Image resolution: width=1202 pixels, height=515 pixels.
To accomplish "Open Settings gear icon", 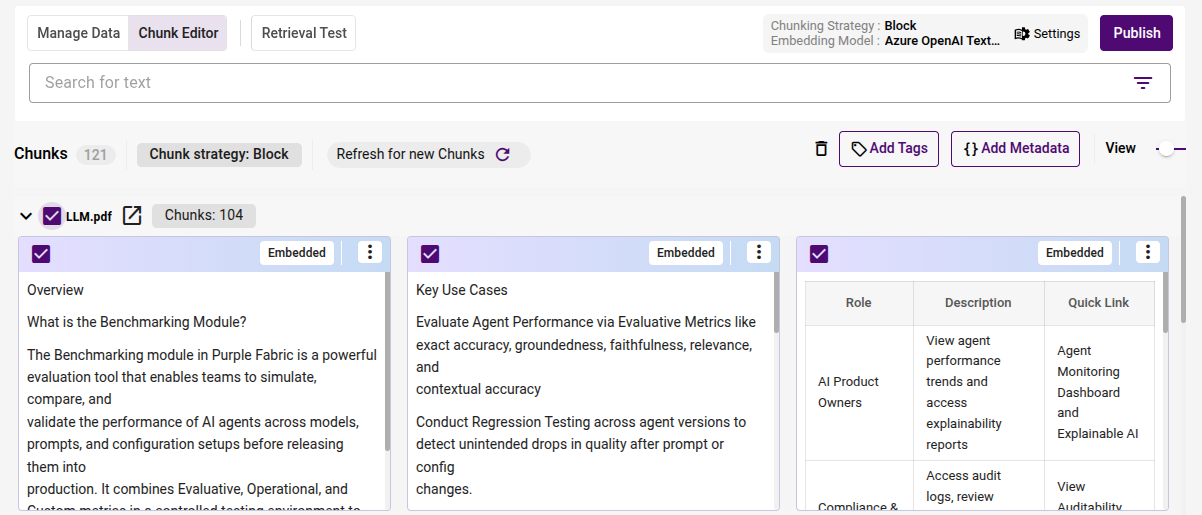I will click(x=1022, y=34).
